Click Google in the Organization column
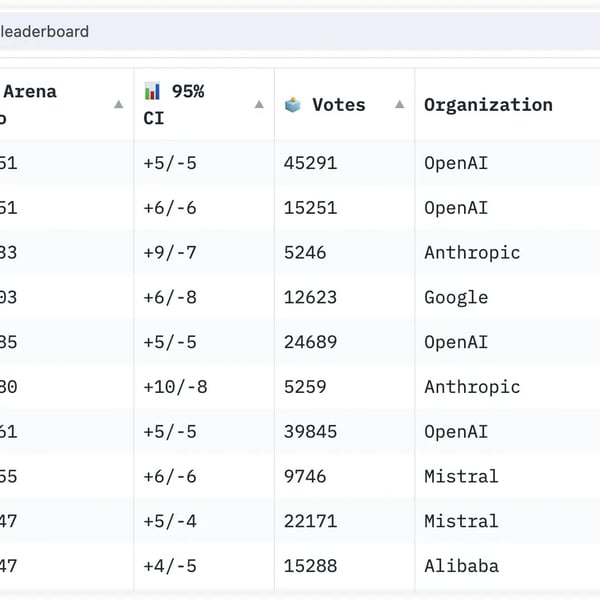 tap(456, 298)
